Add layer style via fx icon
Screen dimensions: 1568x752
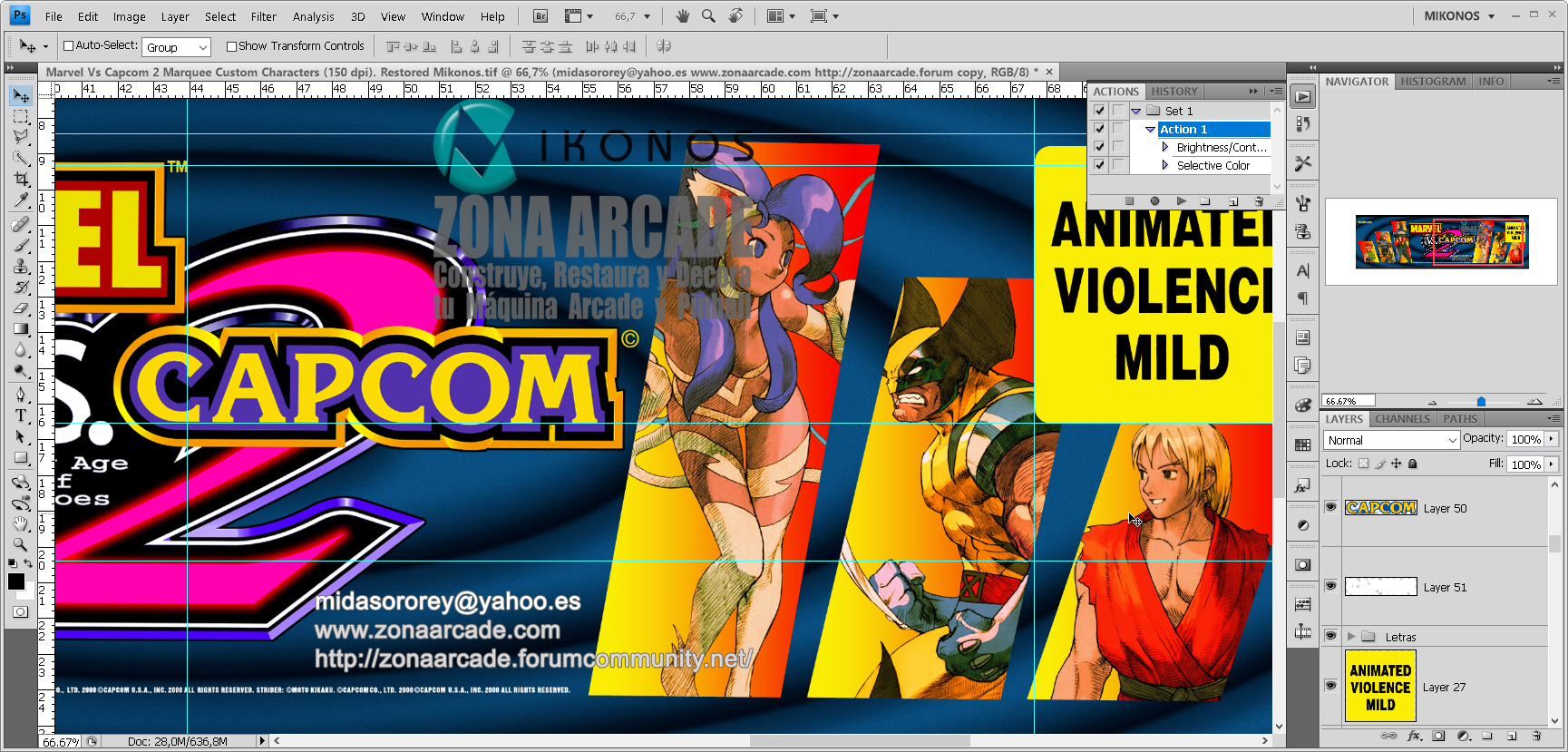click(1414, 736)
